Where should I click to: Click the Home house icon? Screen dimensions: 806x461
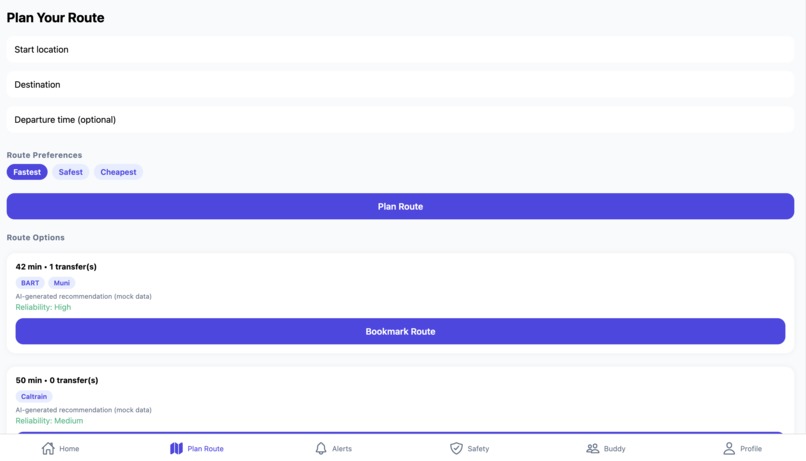tap(48, 448)
